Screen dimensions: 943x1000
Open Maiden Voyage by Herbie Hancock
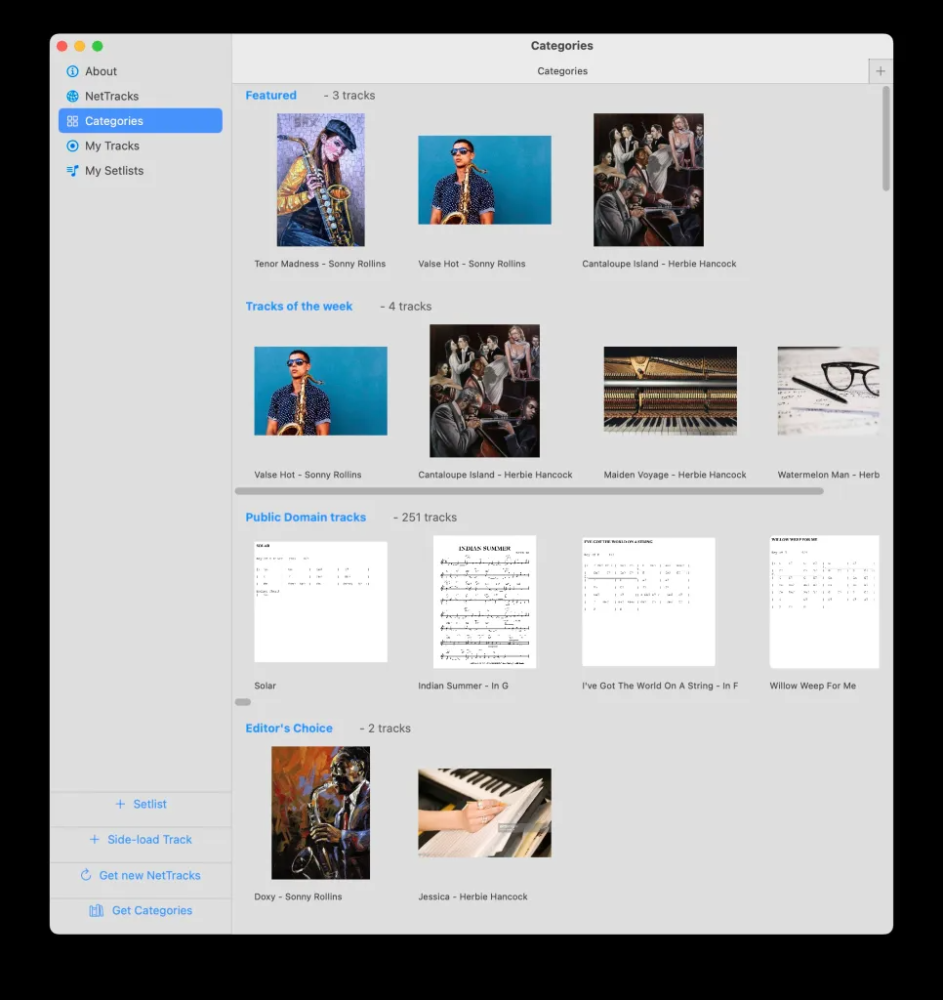click(x=669, y=390)
